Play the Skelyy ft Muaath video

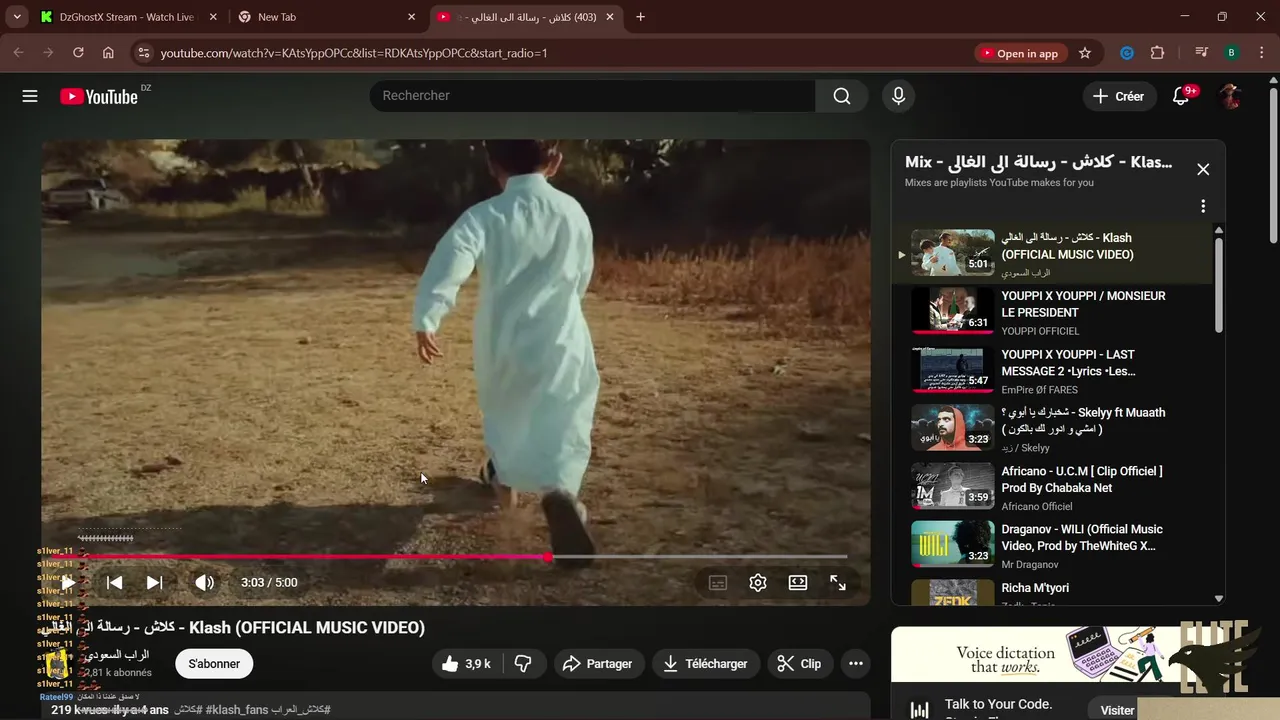pos(1051,429)
